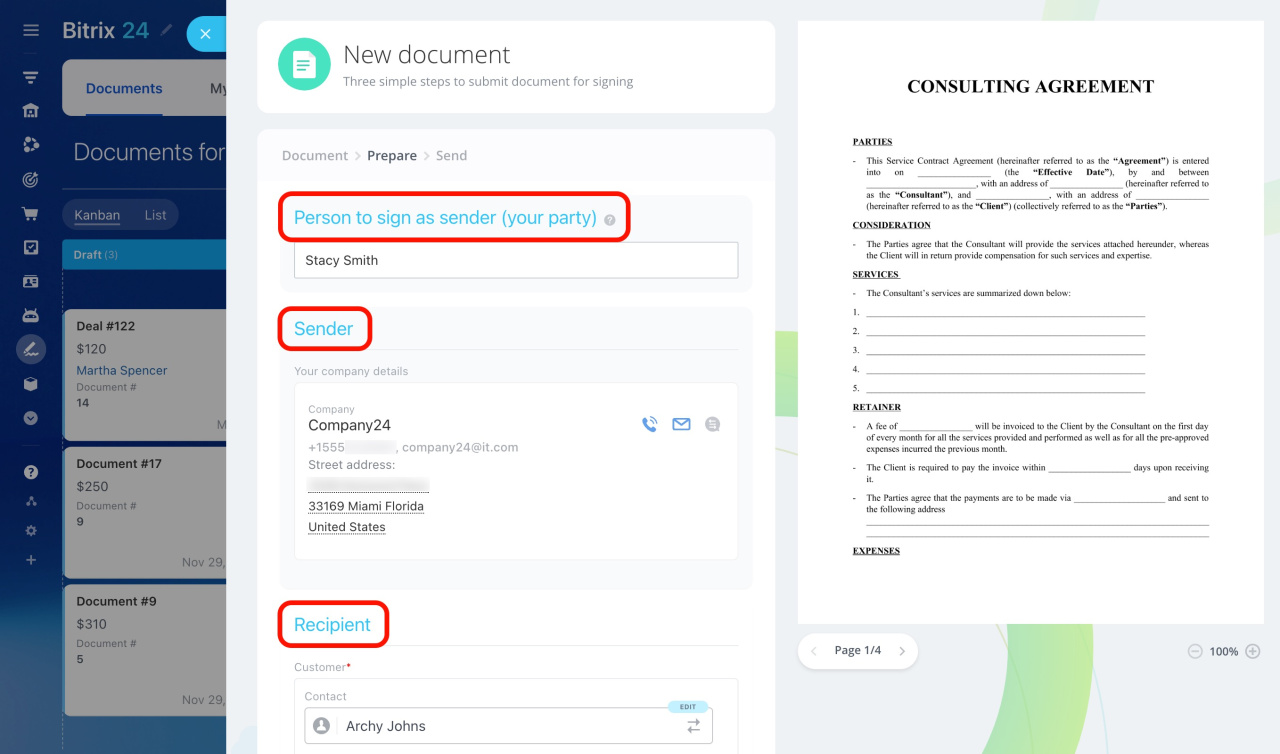Open chat message icon in company card
1280x754 pixels.
coord(712,424)
